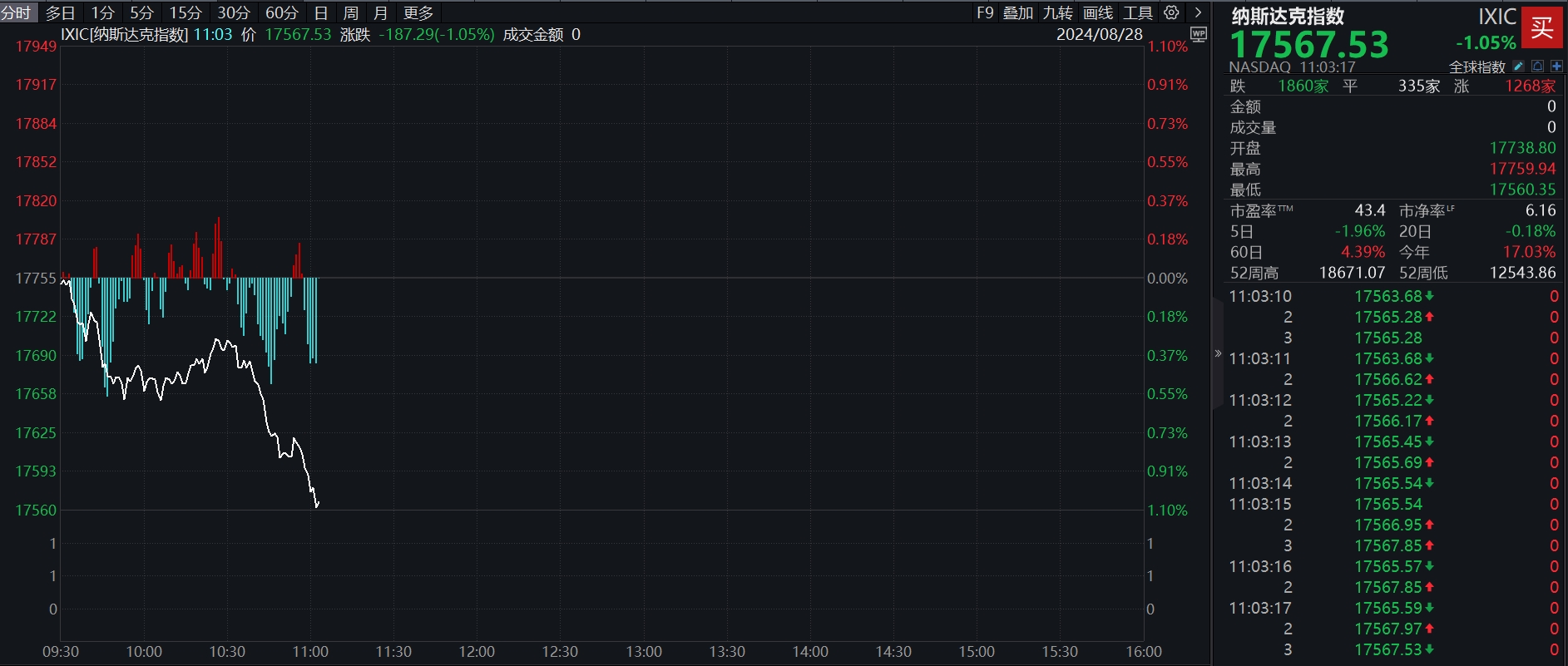Click the red 买 buy button
The image size is (1568, 666).
pyautogui.click(x=1542, y=27)
